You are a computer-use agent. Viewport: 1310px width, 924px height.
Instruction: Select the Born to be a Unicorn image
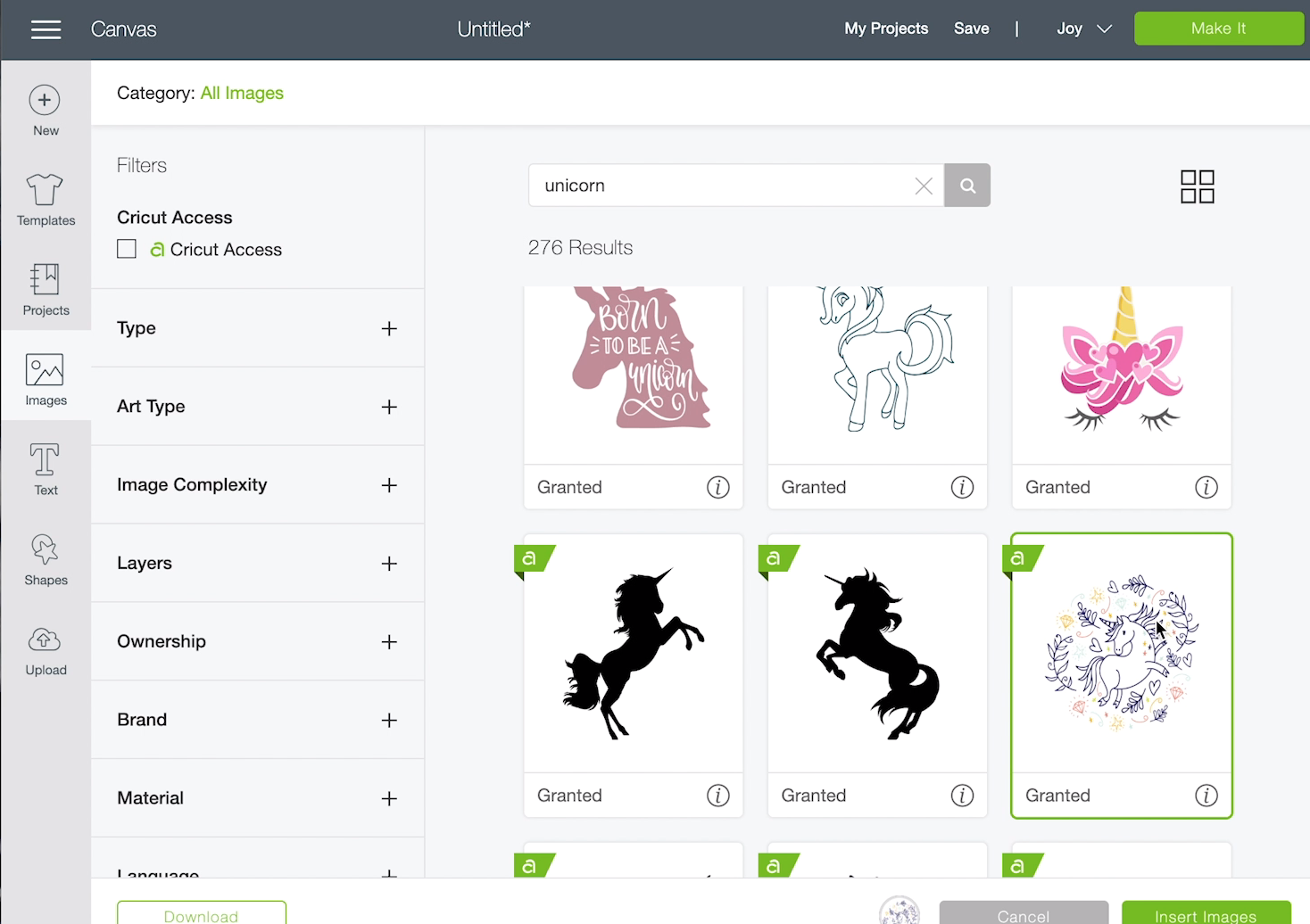634,375
